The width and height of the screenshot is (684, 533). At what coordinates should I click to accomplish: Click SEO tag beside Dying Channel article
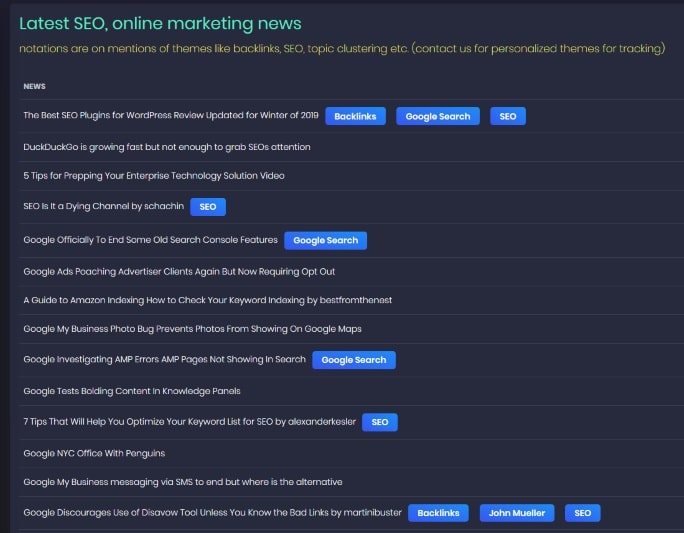pos(208,207)
